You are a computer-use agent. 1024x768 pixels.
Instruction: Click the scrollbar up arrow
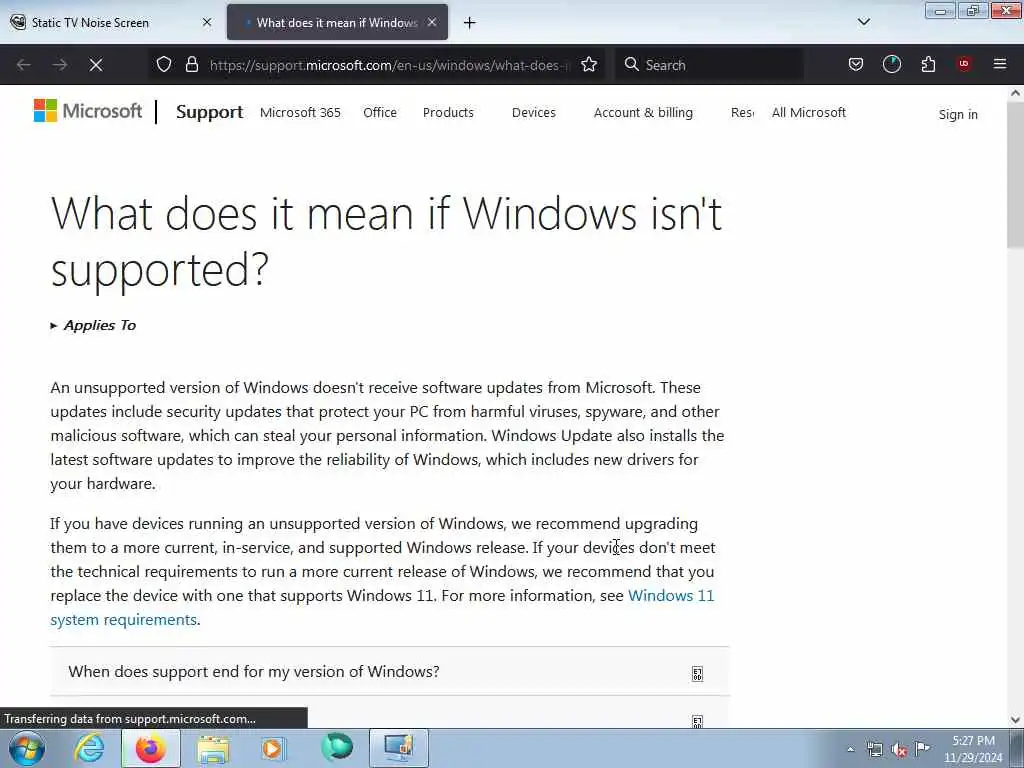click(x=1016, y=93)
